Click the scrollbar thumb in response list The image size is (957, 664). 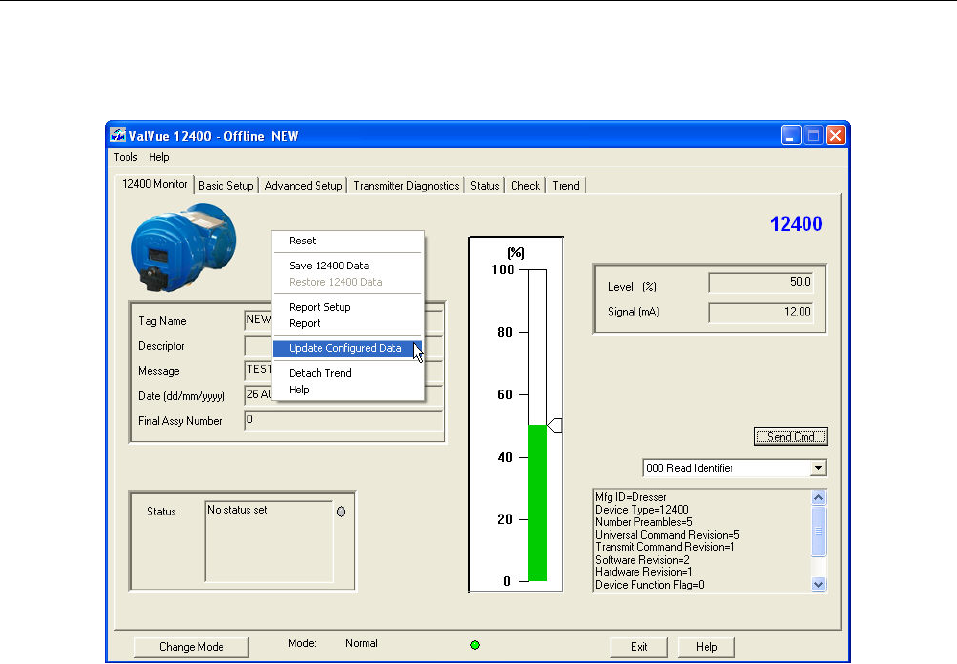(818, 531)
